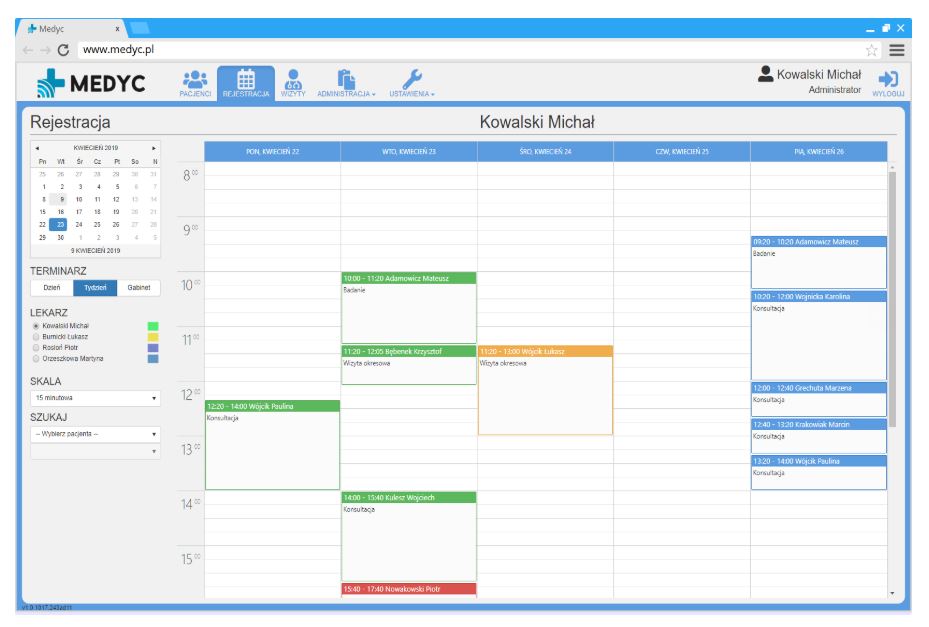Bookmark page with the star icon
929x627 pixels.
873,49
